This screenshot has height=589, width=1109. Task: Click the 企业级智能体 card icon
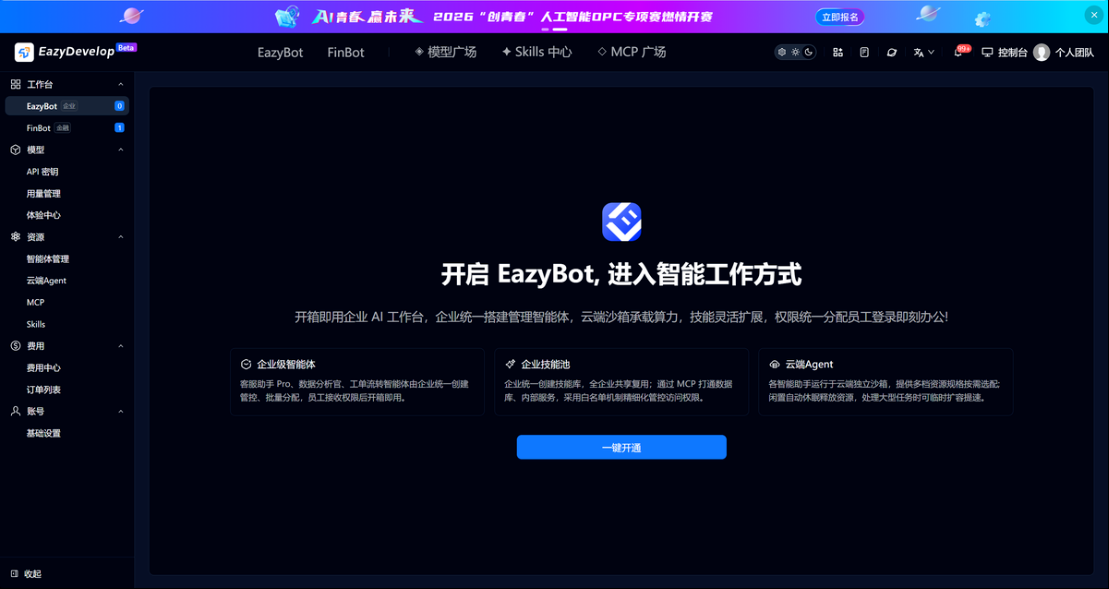(x=246, y=364)
